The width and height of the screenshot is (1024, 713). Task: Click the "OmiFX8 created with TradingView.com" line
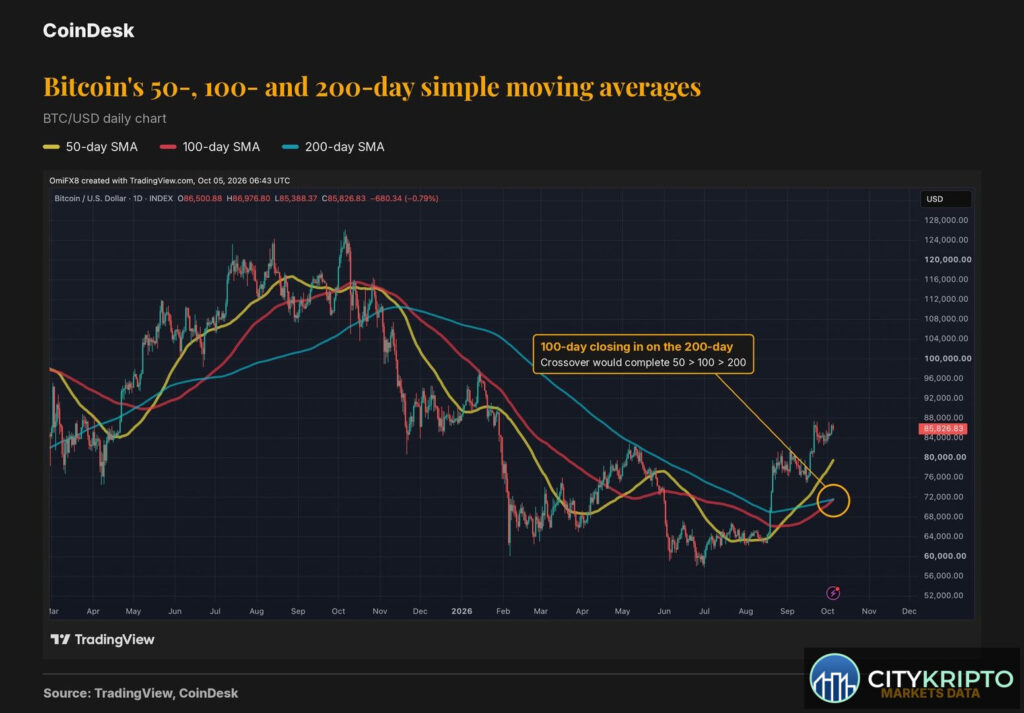[170, 181]
